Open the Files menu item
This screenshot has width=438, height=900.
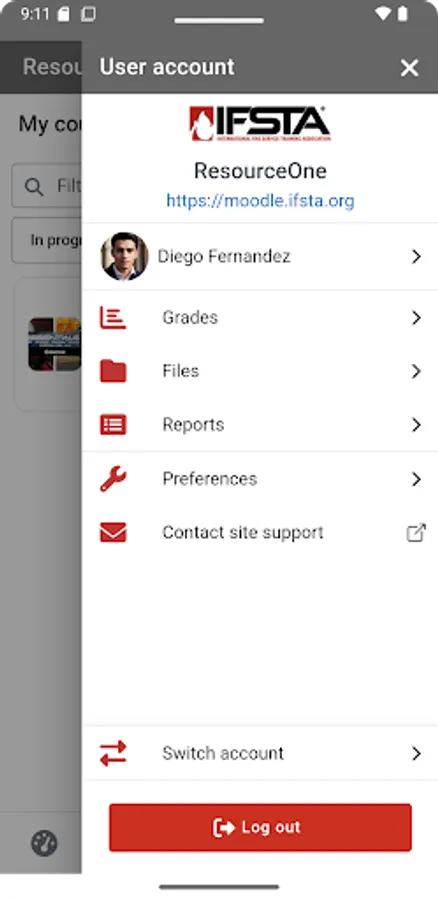tap(260, 371)
